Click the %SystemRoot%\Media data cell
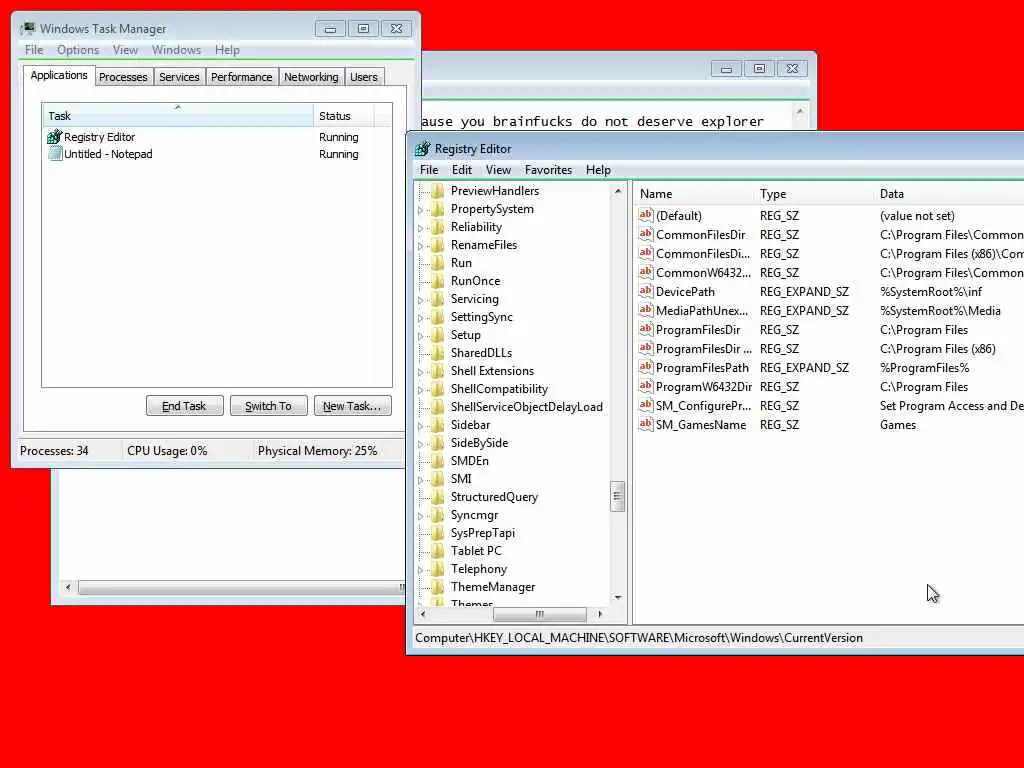The width and height of the screenshot is (1024, 768). point(940,311)
